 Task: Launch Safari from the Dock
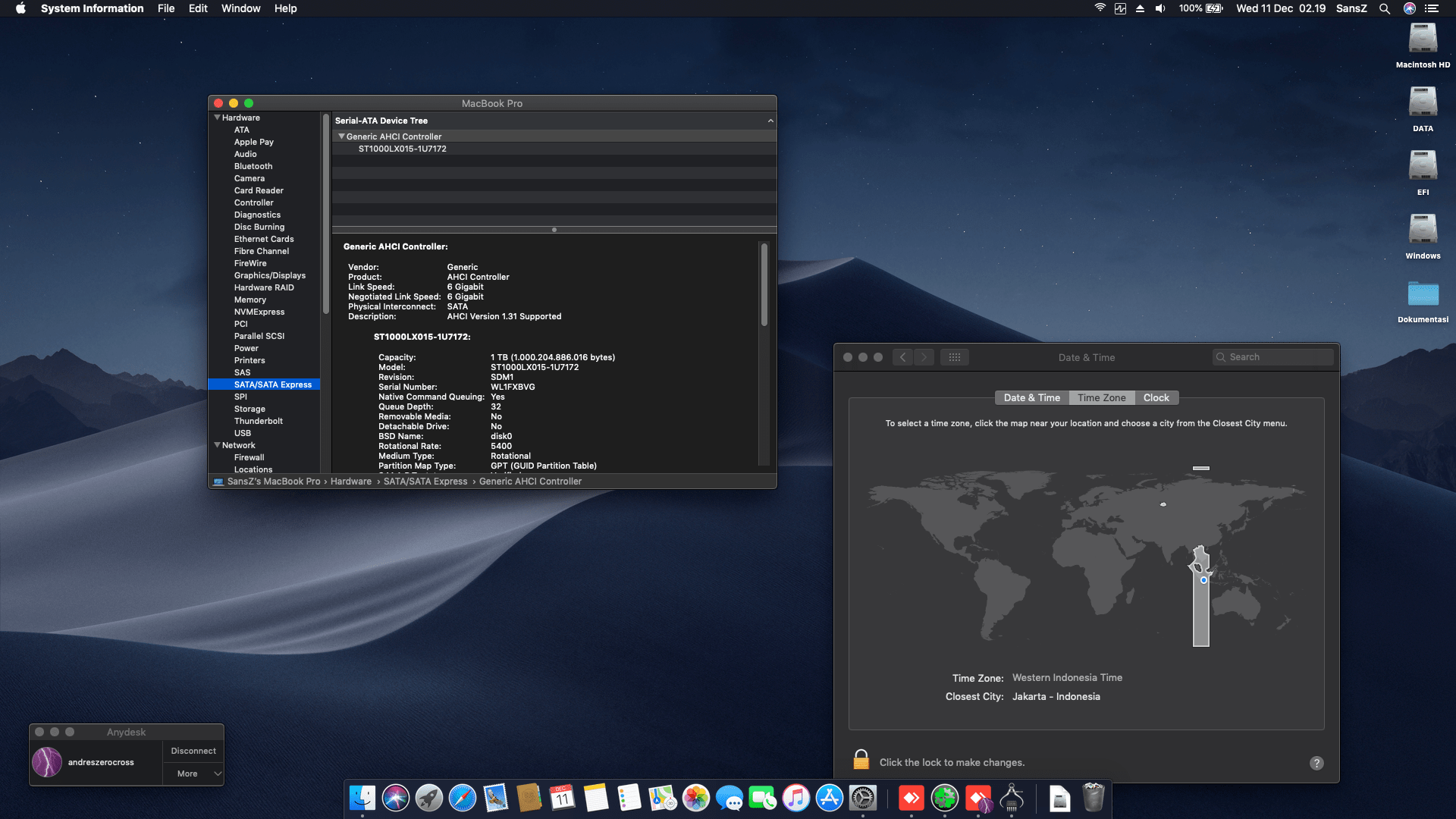463,798
